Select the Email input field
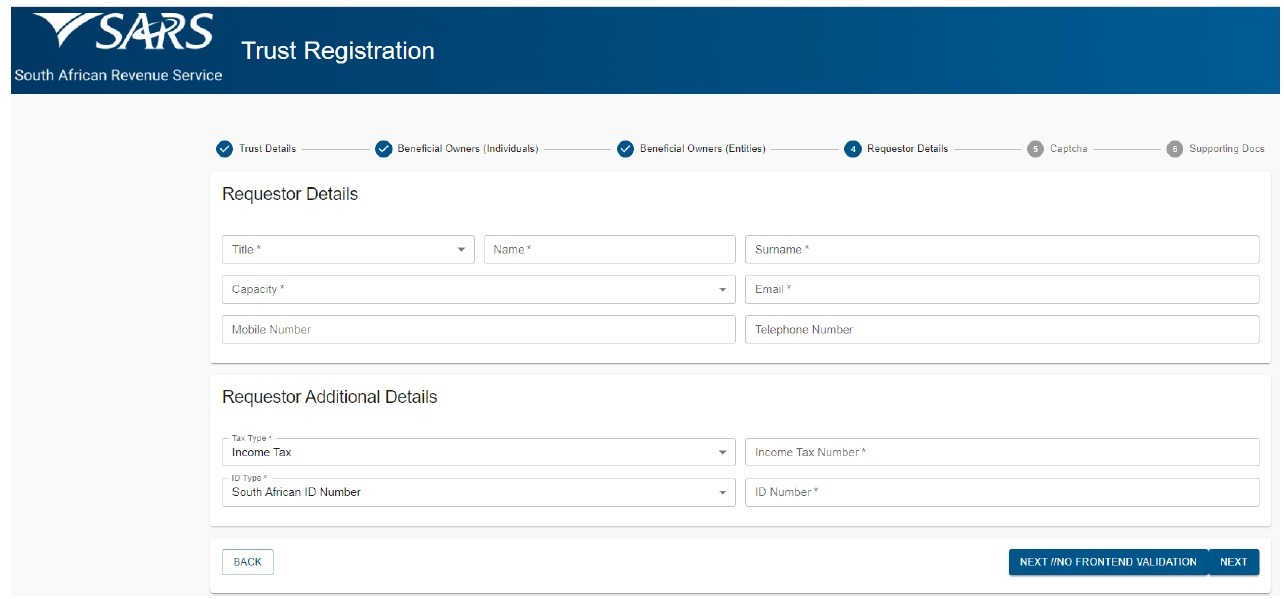Image resolution: width=1284 pixels, height=599 pixels. pyautogui.click(x=1001, y=290)
